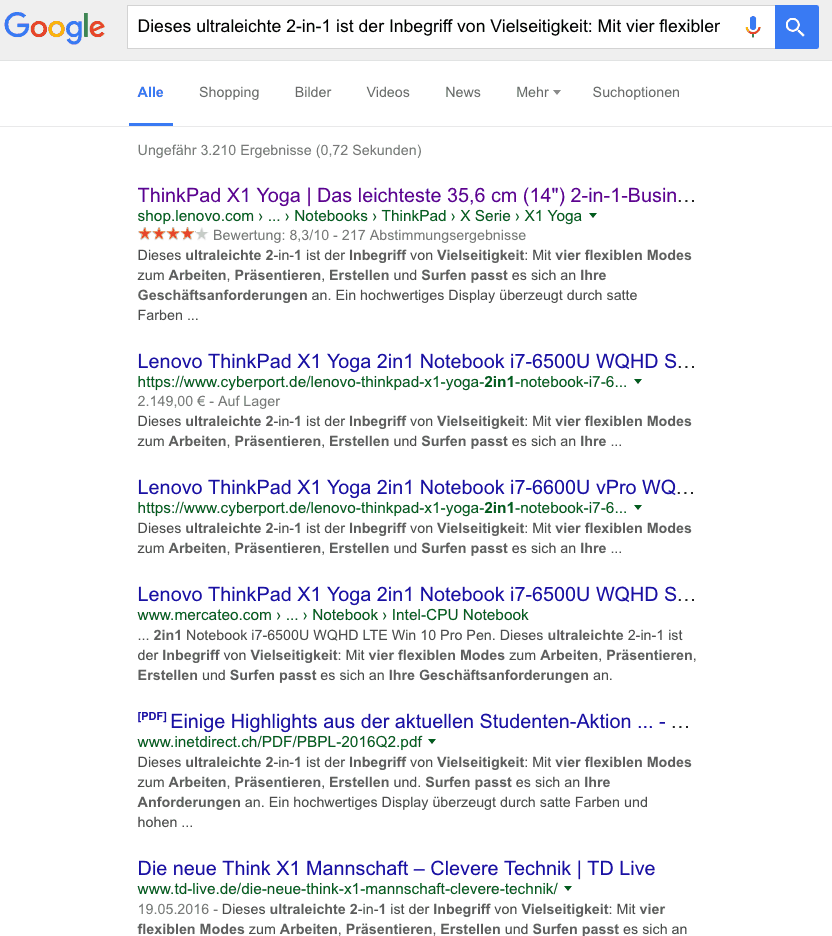832x936 pixels.
Task: Start voice search with the microphone icon
Action: [x=753, y=27]
